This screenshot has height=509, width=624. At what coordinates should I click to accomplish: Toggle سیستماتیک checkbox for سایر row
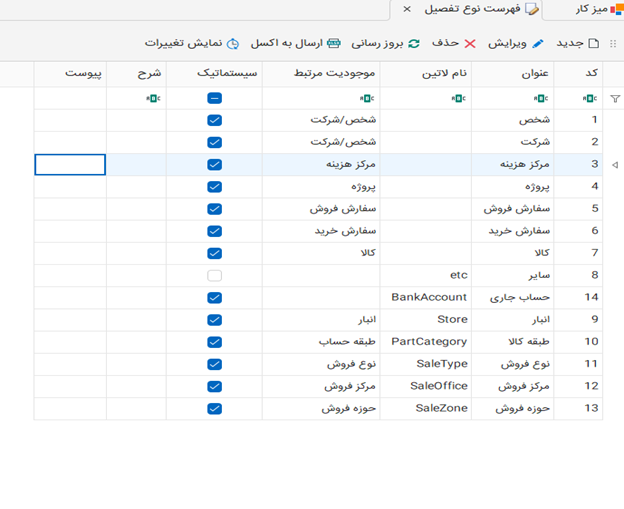click(214, 275)
